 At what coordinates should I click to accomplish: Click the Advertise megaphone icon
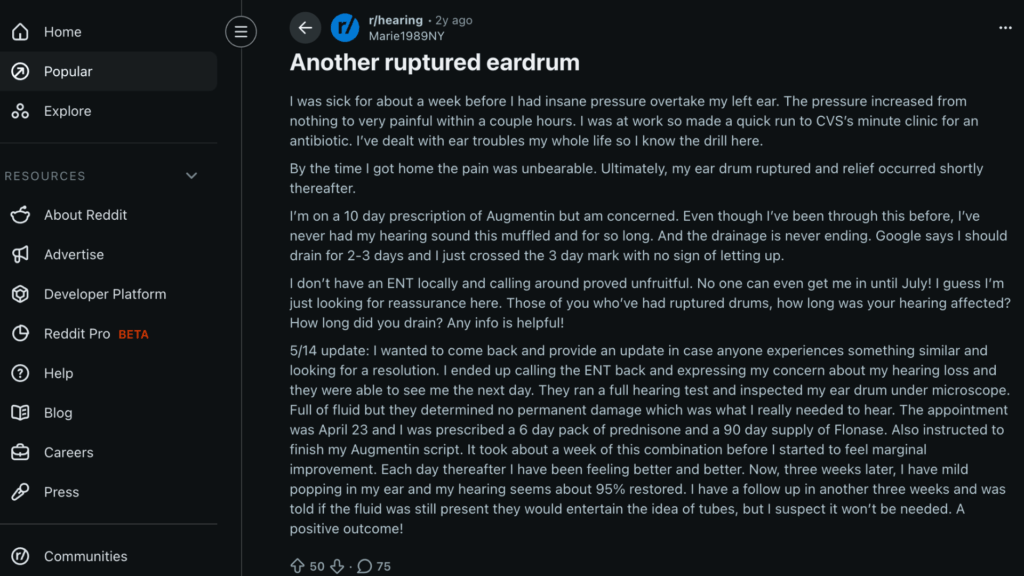click(x=20, y=255)
